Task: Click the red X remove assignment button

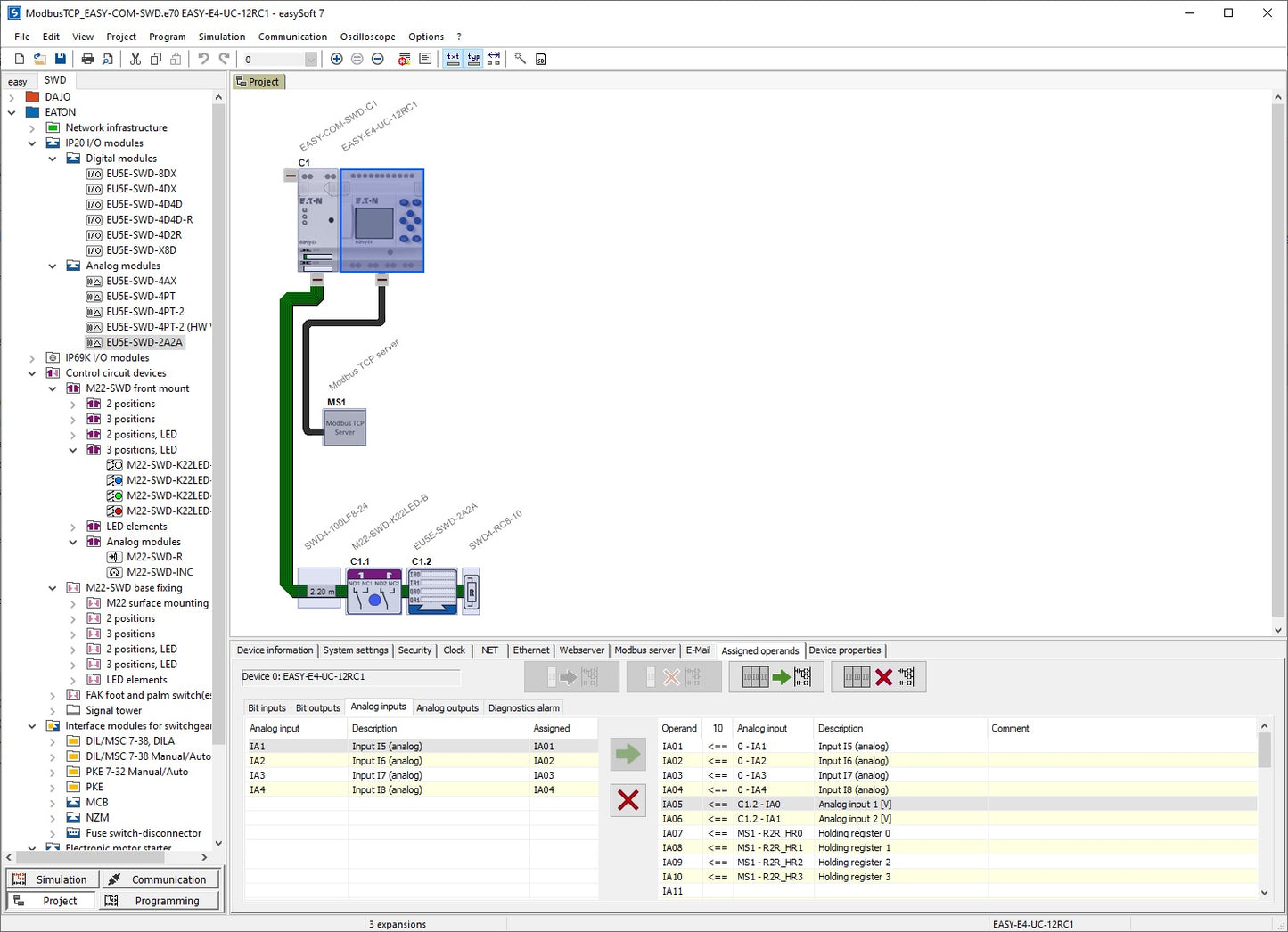Action: pos(628,800)
